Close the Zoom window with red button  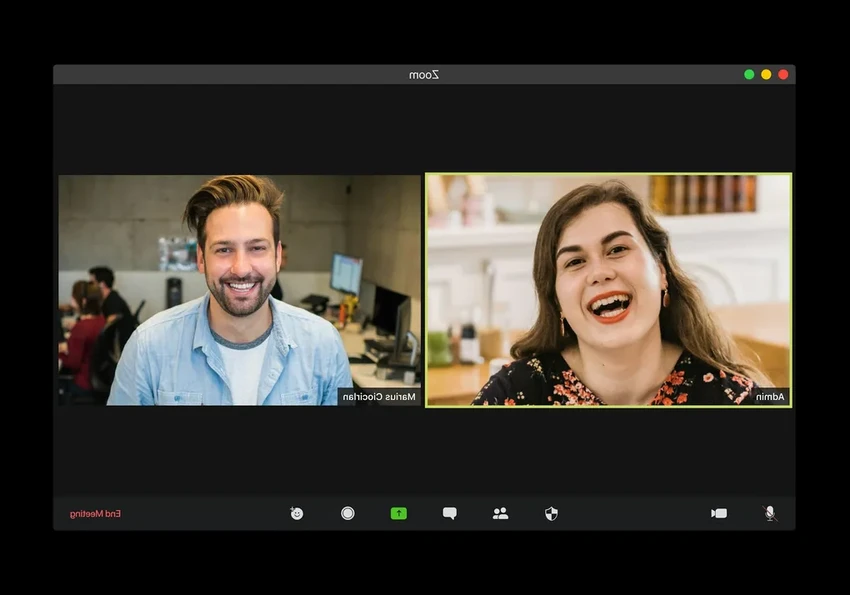click(x=783, y=74)
